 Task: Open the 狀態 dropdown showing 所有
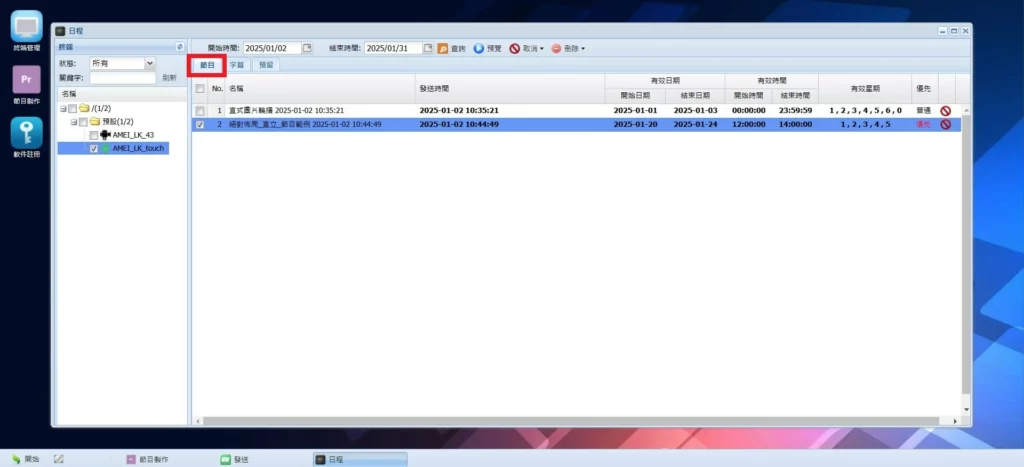[x=150, y=63]
